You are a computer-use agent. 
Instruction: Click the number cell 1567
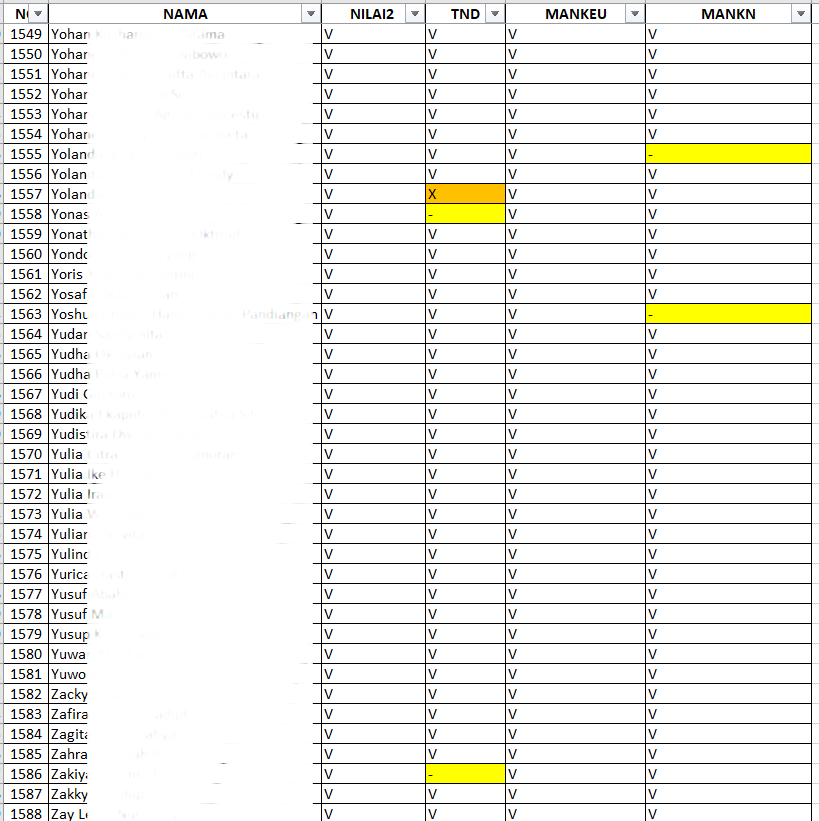[x=26, y=394]
